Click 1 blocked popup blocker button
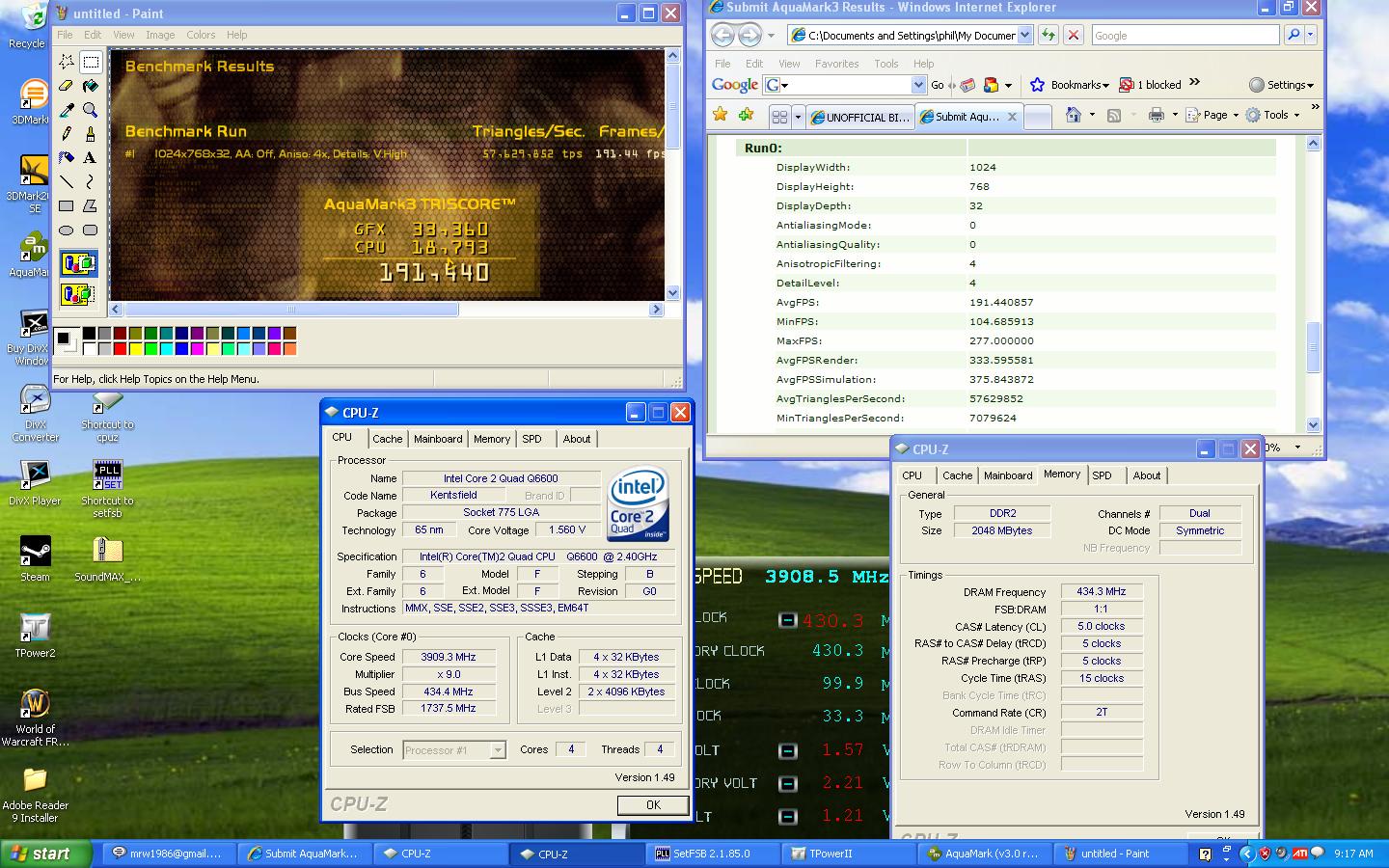Image resolution: width=1389 pixels, height=868 pixels. pos(1151,85)
